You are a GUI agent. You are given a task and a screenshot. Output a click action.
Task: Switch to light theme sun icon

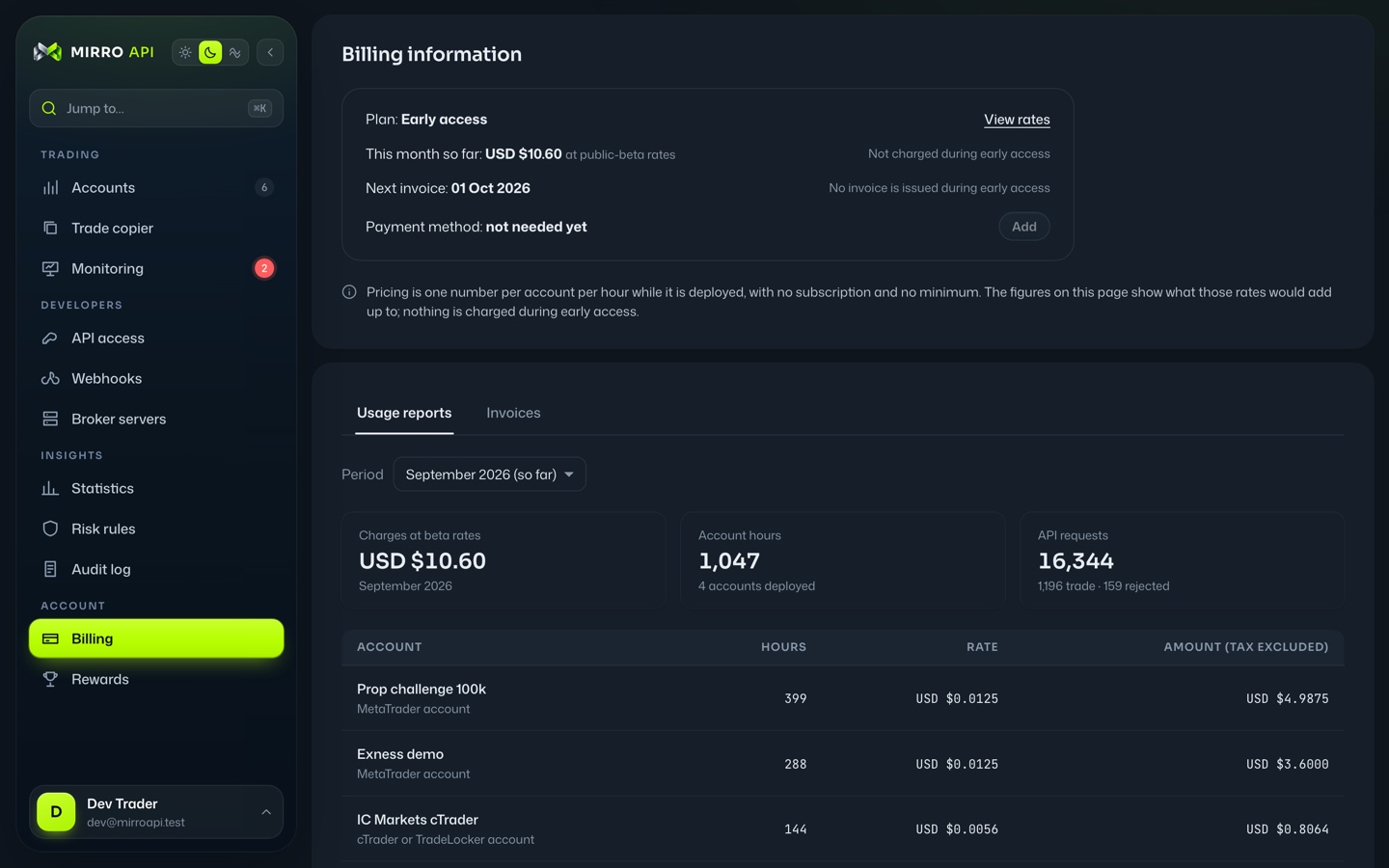click(185, 52)
